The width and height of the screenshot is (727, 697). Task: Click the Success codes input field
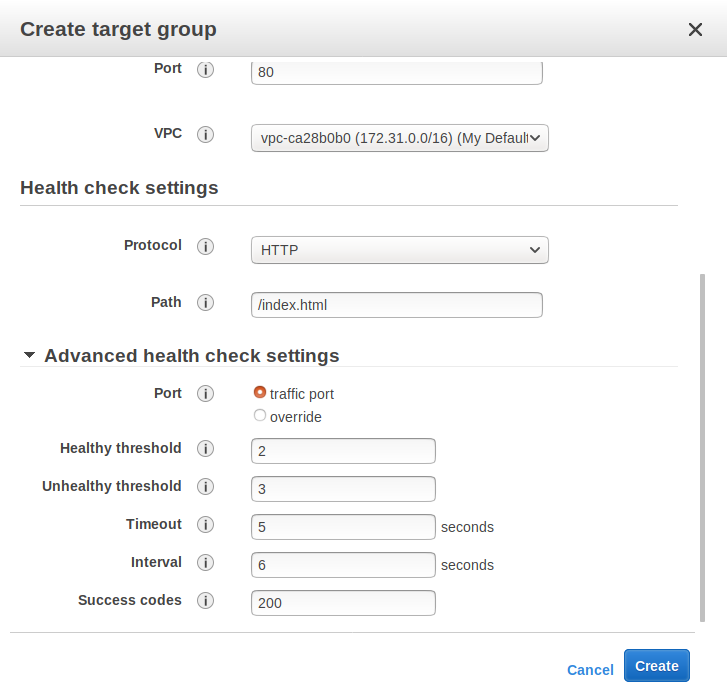click(x=343, y=603)
